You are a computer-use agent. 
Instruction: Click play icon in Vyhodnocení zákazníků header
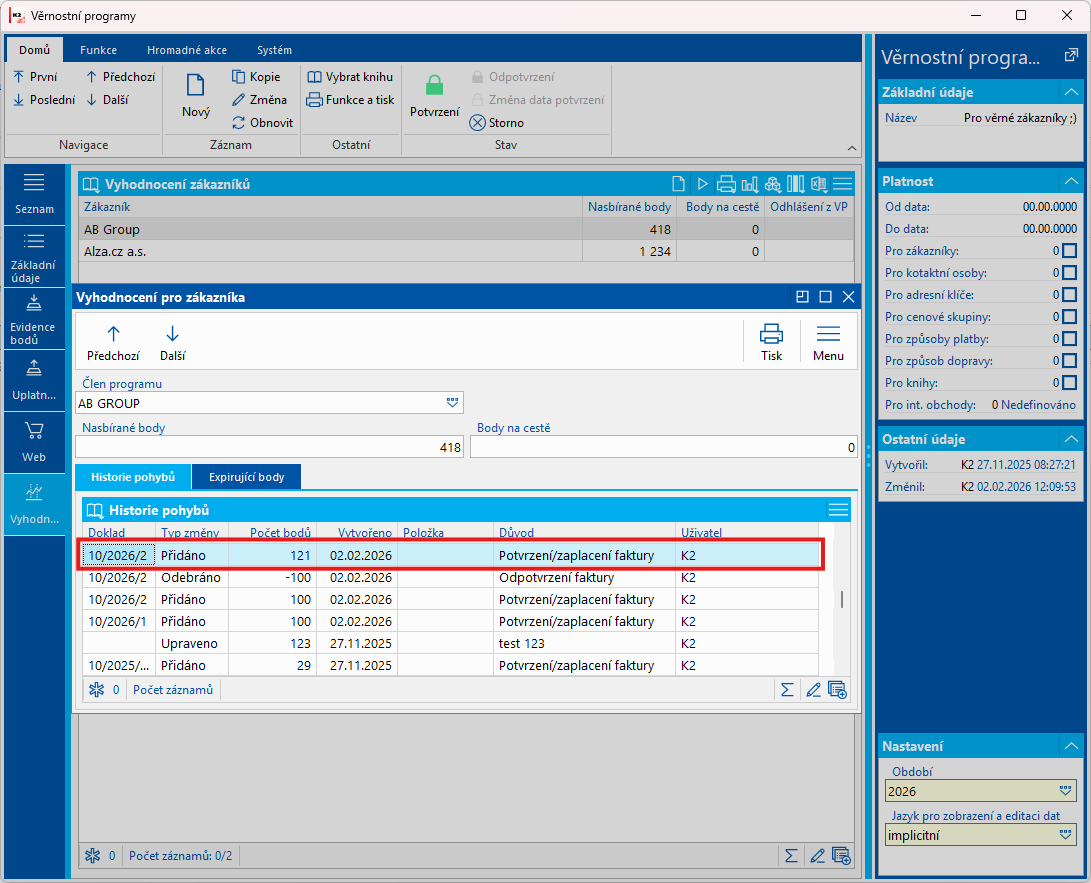click(x=703, y=184)
